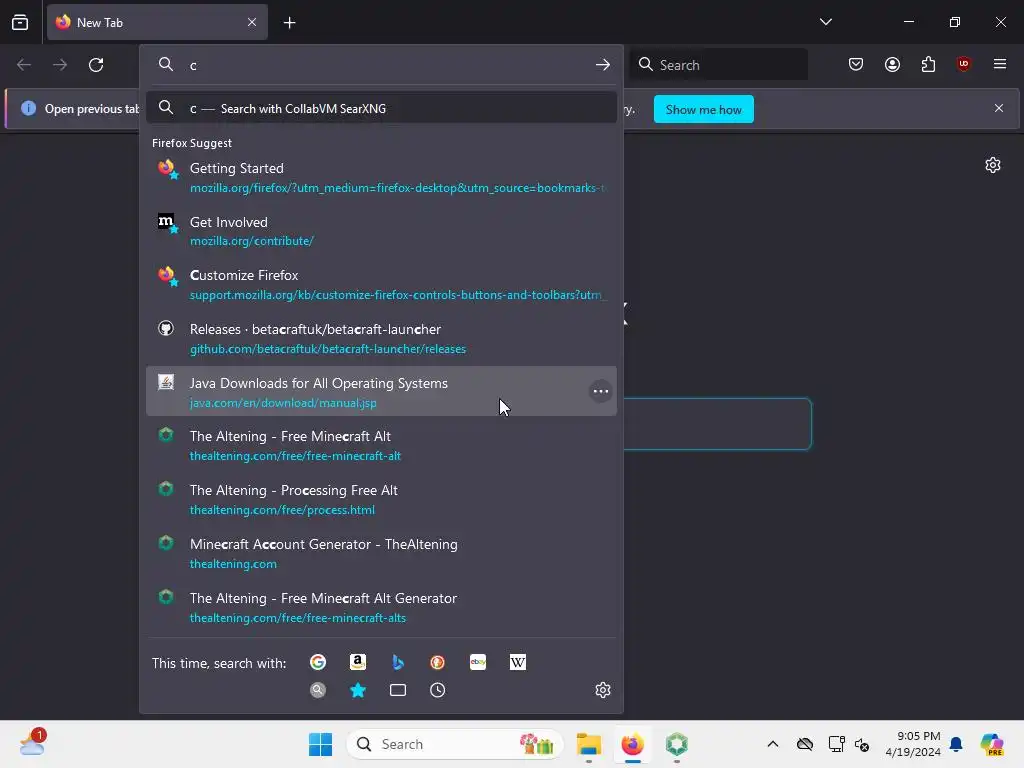Restrict search to Bookmarks star icon
Screen dimensions: 1024x768
click(x=358, y=690)
